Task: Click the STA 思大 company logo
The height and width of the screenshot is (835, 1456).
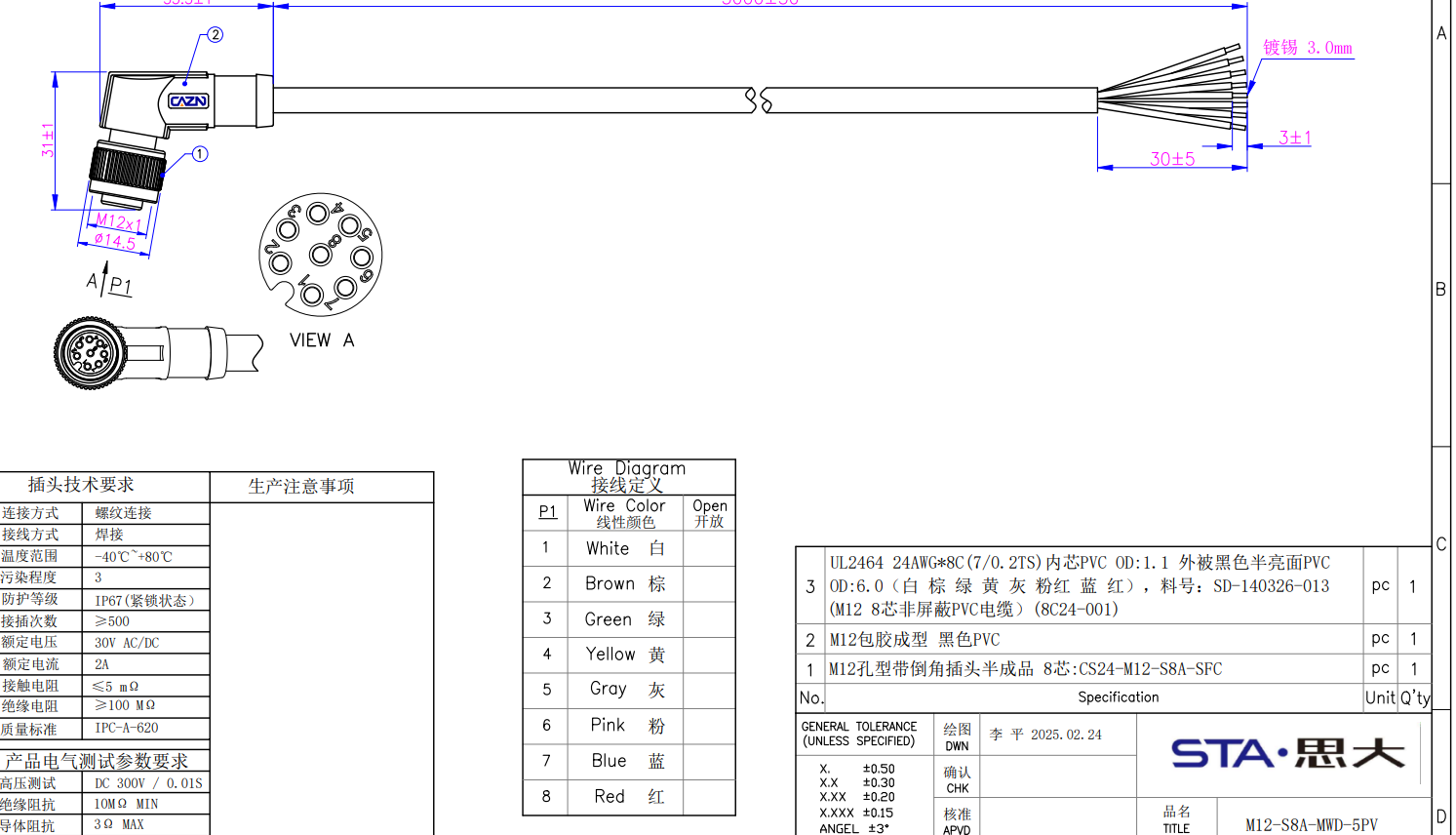Action: [x=1287, y=754]
